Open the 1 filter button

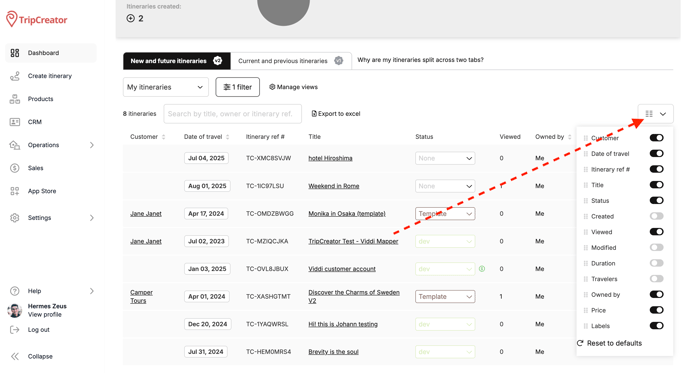(x=237, y=87)
